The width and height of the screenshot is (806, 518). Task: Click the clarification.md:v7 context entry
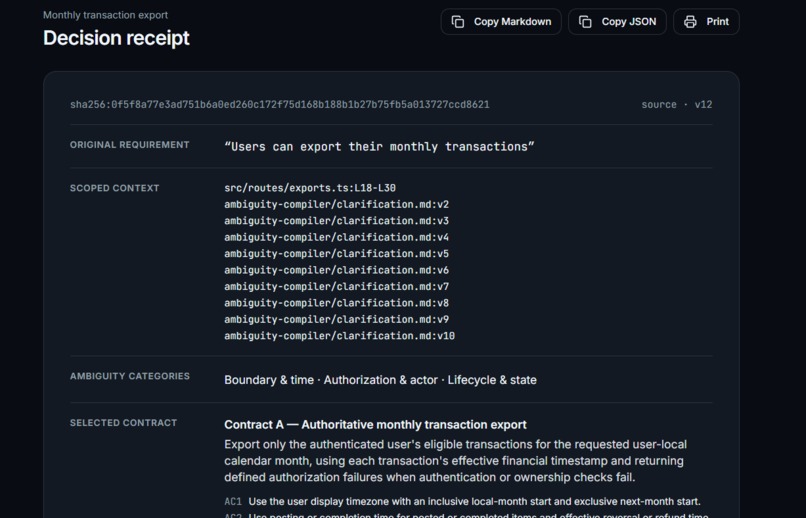(x=337, y=287)
